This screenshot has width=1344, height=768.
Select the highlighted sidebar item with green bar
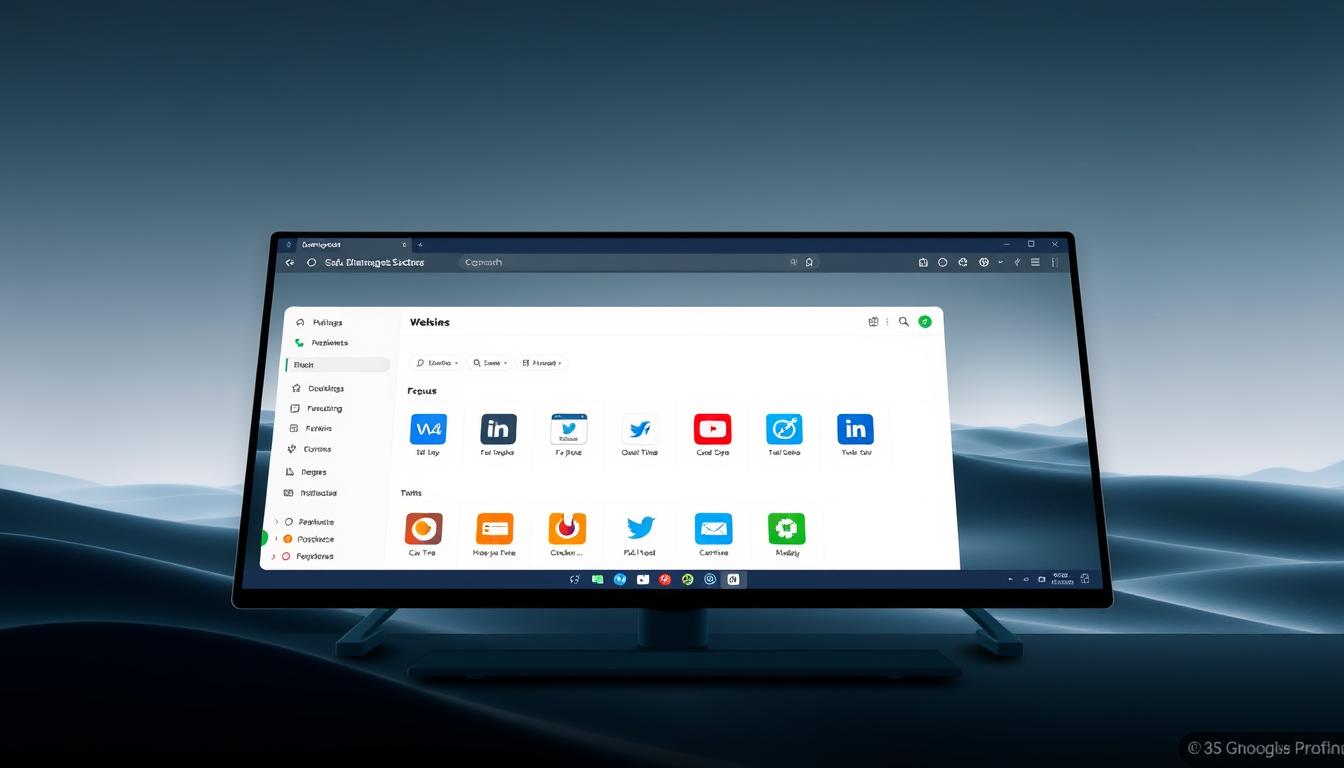[x=337, y=365]
